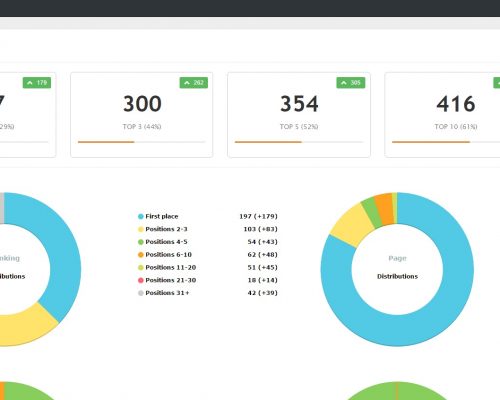Click the 'TOP 5 (52%)' label

[x=299, y=127]
